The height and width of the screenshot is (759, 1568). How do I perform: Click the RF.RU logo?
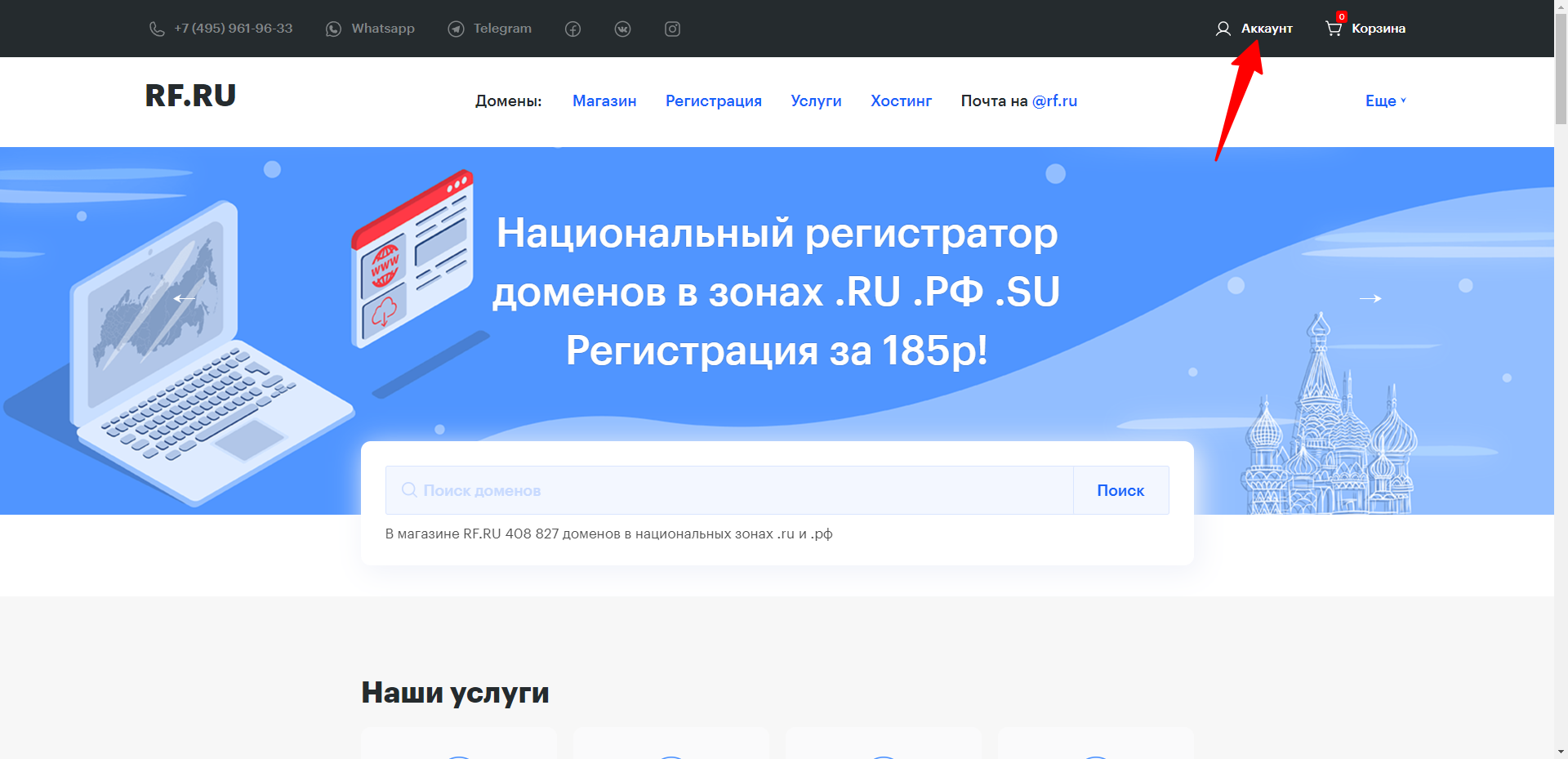(190, 96)
